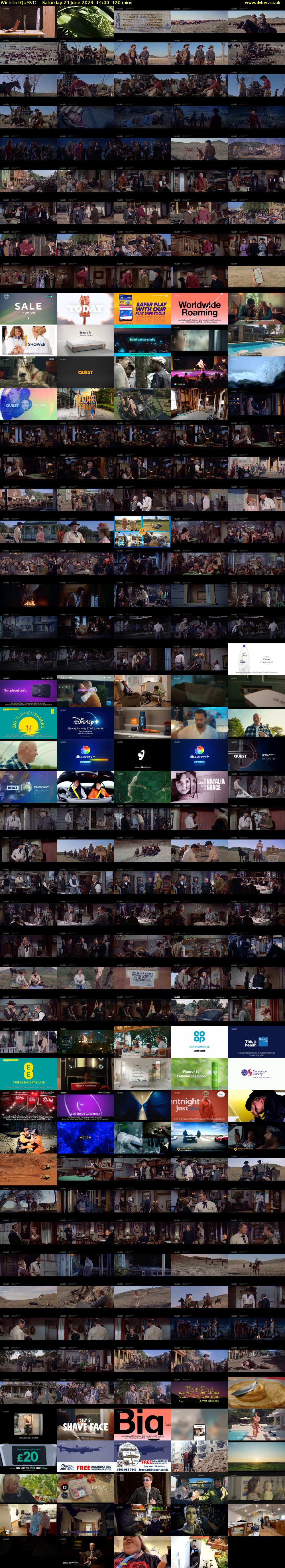
Task: Open the www.dvber.co.uk link
Action: pos(262,3)
